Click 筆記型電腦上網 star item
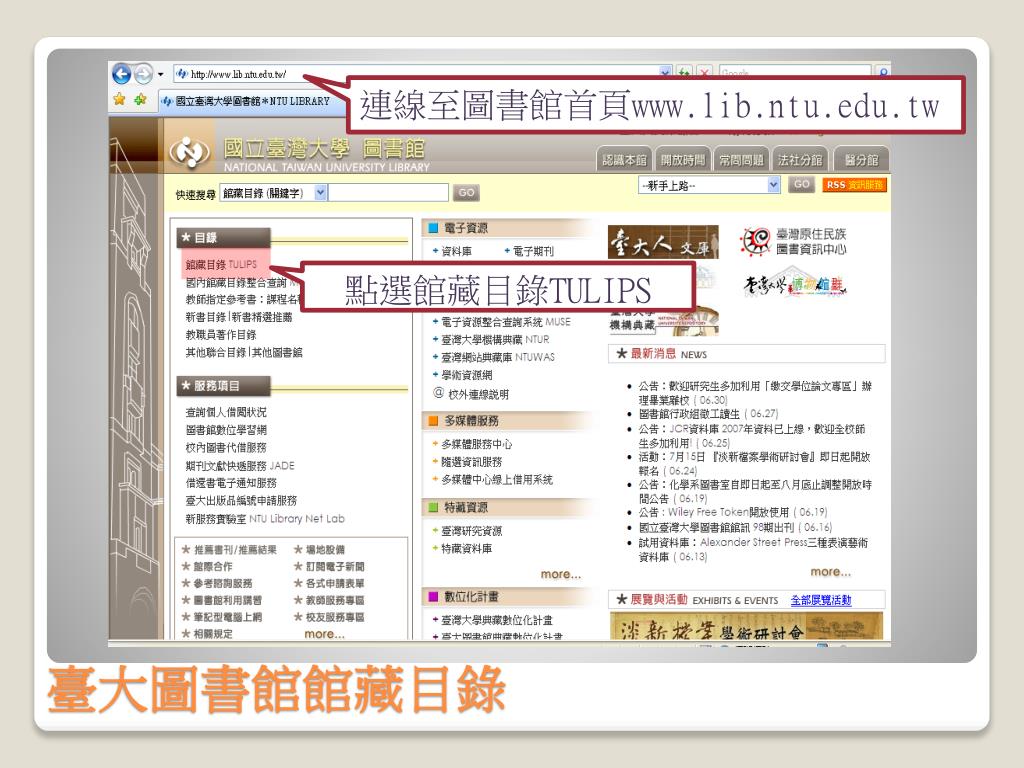1024x768 pixels. [x=222, y=617]
